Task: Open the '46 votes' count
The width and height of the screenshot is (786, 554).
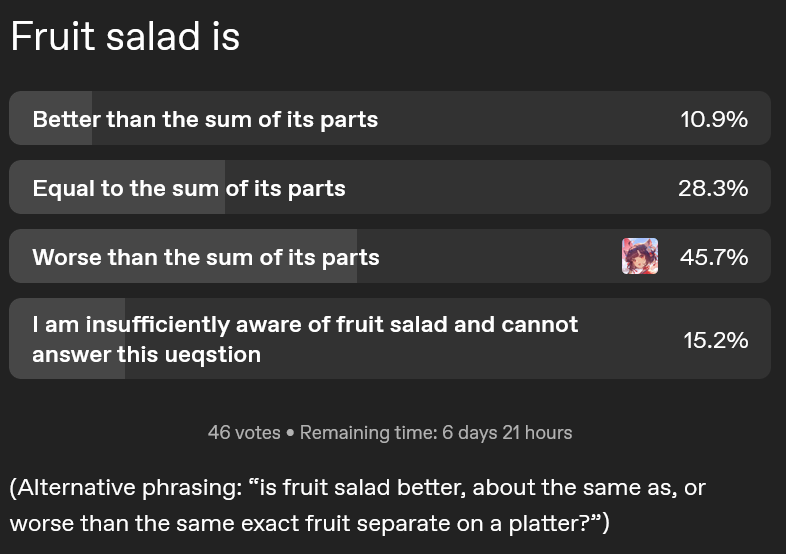Action: click(244, 432)
